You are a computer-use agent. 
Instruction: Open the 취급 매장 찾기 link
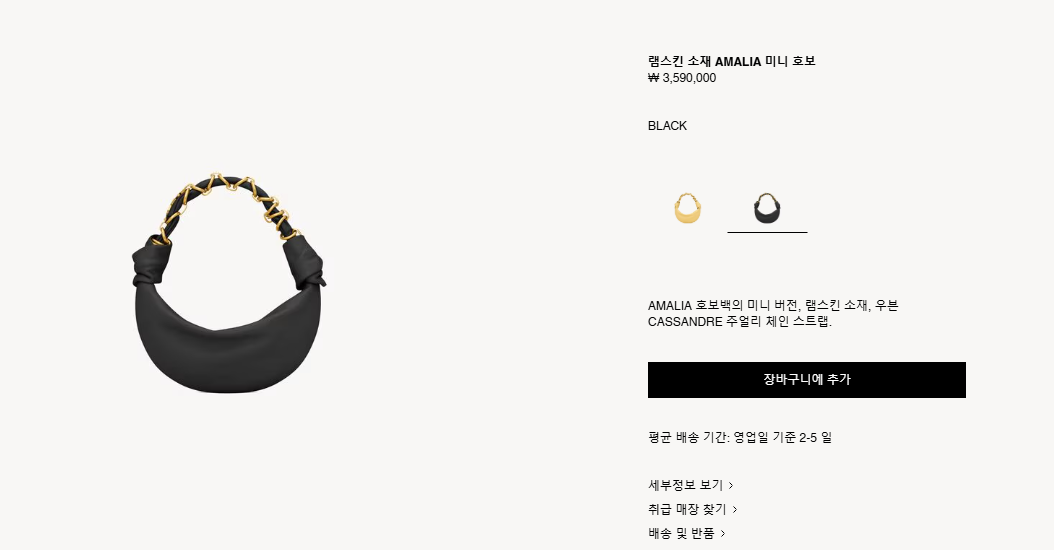(687, 509)
